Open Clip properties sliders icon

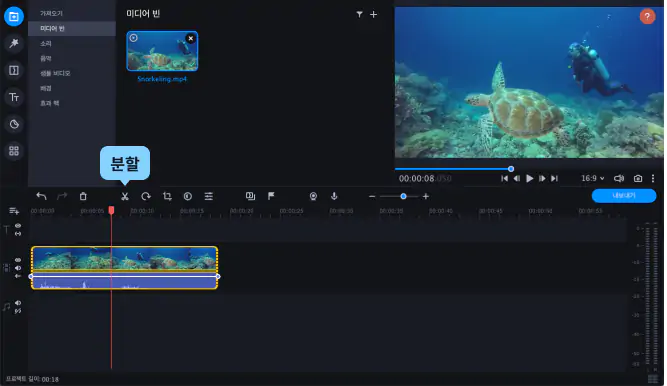coord(208,196)
